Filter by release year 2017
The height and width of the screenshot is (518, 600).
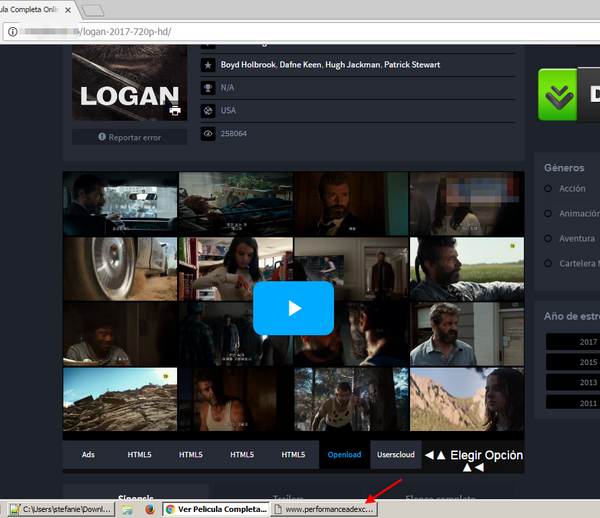coord(588,342)
